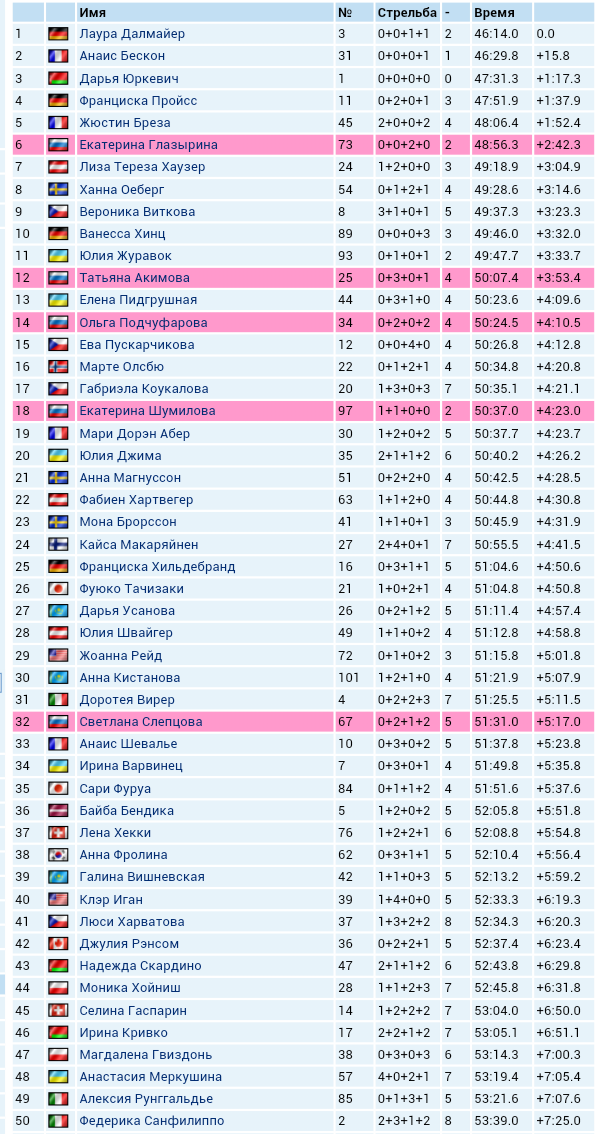Click the time gap +4:50.8
Screen dimensions: 599x1134
pos(558,589)
